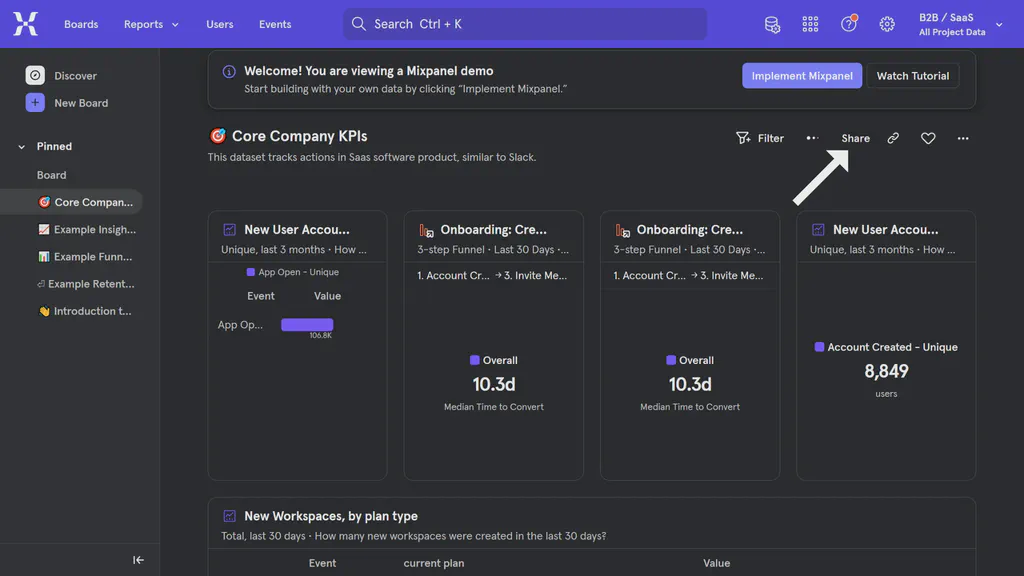Click the Watch Tutorial button
The width and height of the screenshot is (1024, 576).
click(912, 75)
